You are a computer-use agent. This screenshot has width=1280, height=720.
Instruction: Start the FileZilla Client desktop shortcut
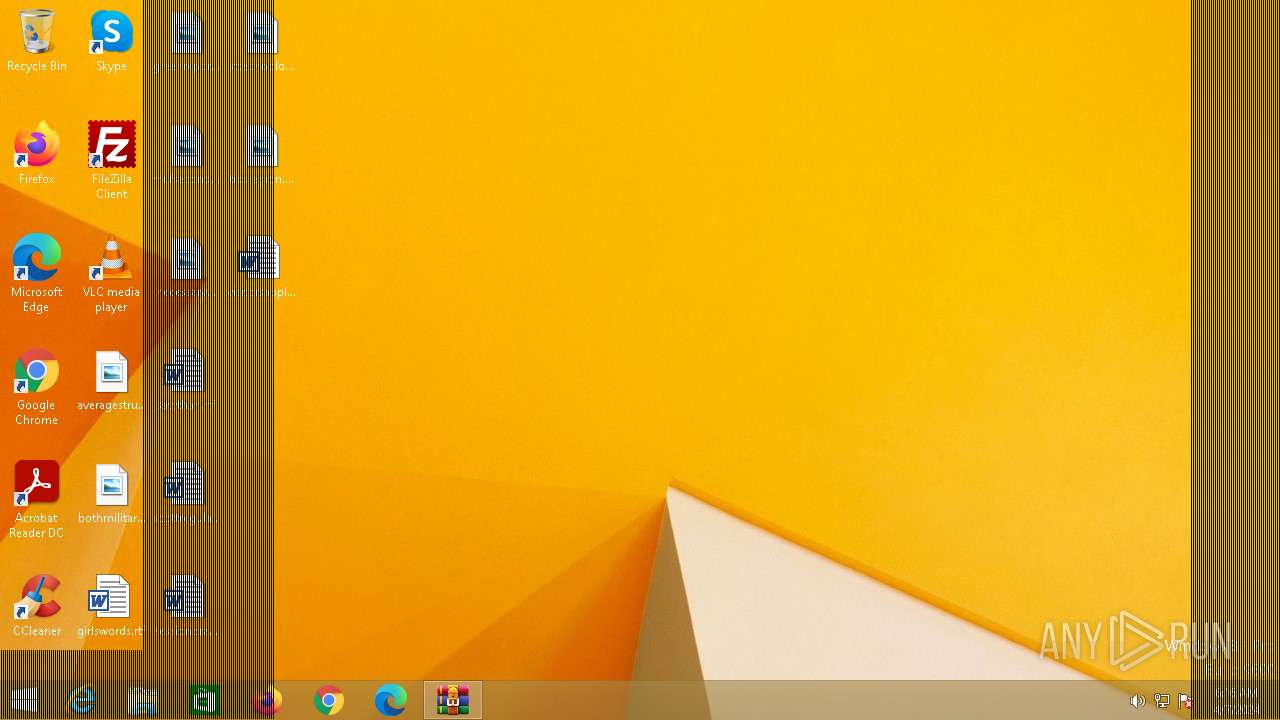pyautogui.click(x=111, y=161)
